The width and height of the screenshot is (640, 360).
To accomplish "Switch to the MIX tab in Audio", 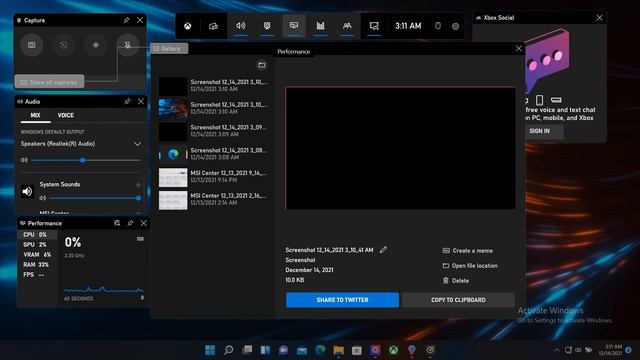I will click(36, 116).
